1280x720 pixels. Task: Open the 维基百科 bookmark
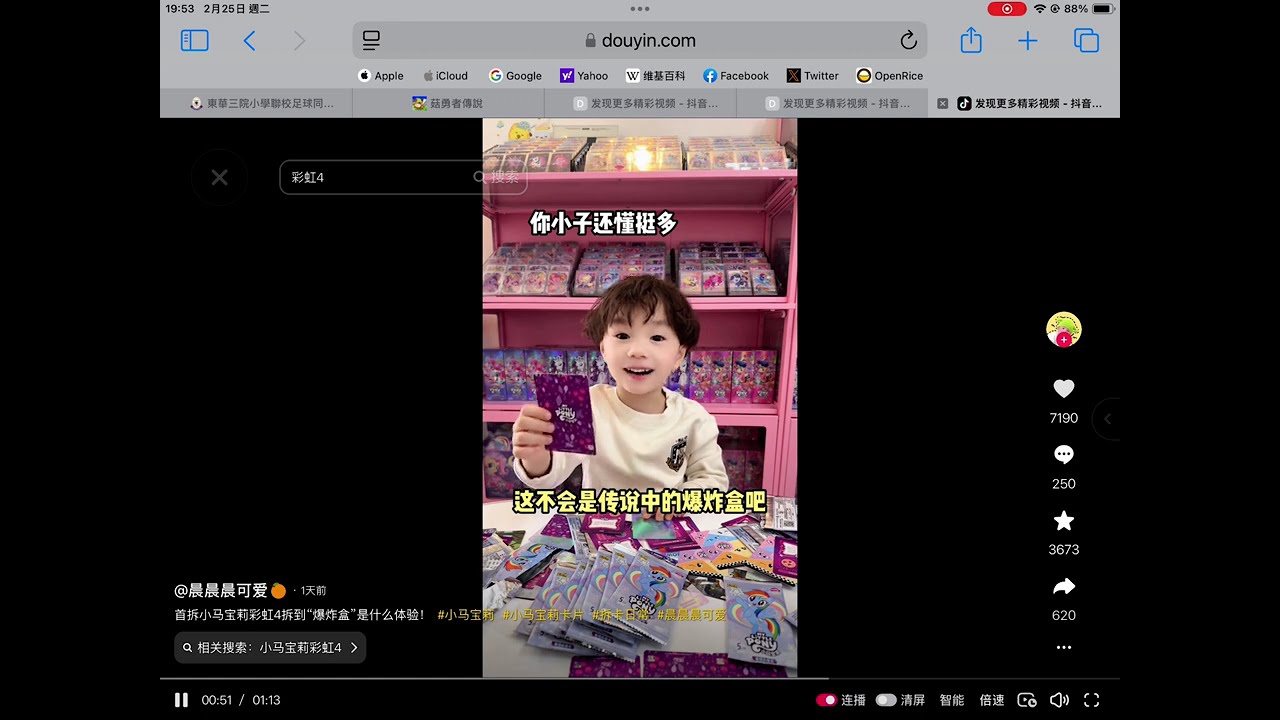[656, 76]
